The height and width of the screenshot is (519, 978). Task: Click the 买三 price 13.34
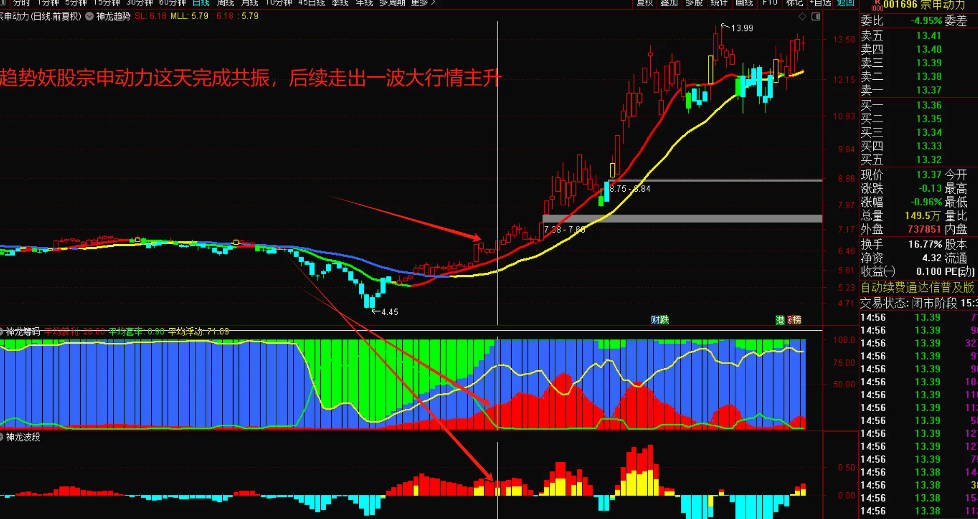[928, 132]
